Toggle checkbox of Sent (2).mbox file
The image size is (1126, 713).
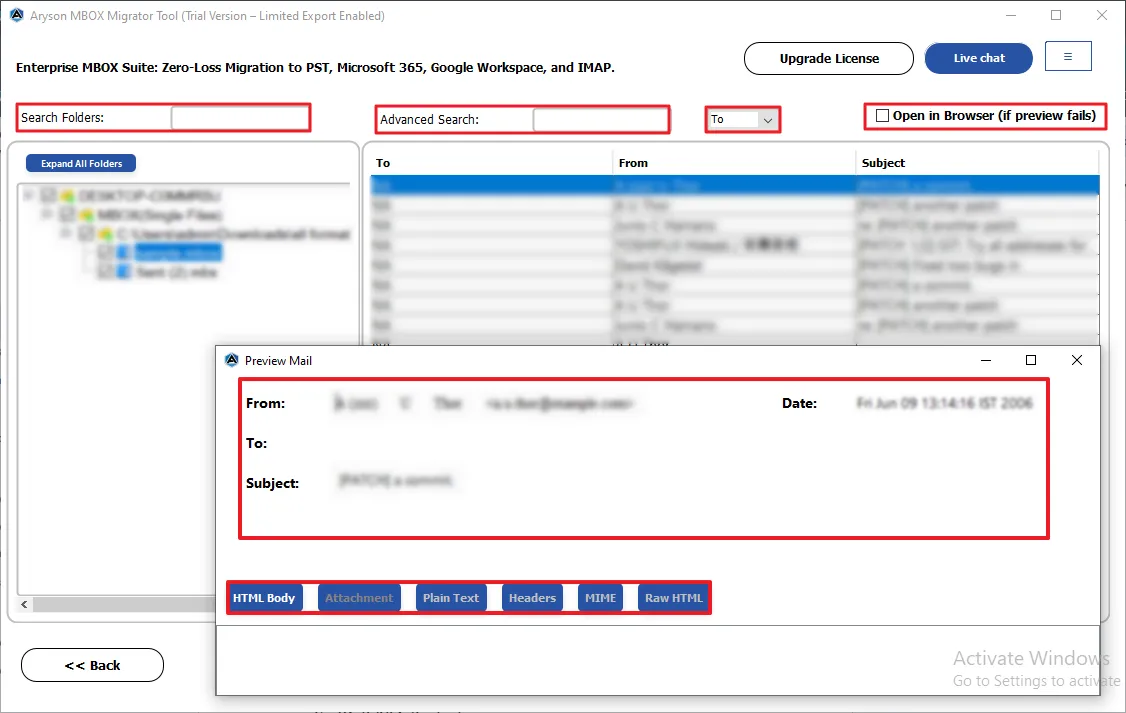point(105,271)
